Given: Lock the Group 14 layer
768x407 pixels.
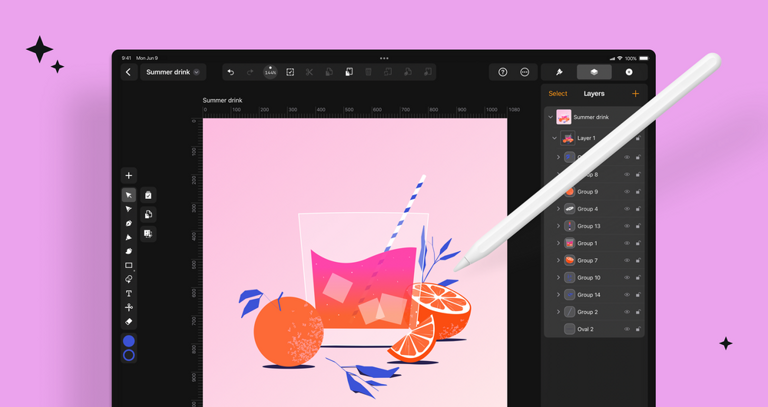Looking at the screenshot, I should [x=638, y=295].
